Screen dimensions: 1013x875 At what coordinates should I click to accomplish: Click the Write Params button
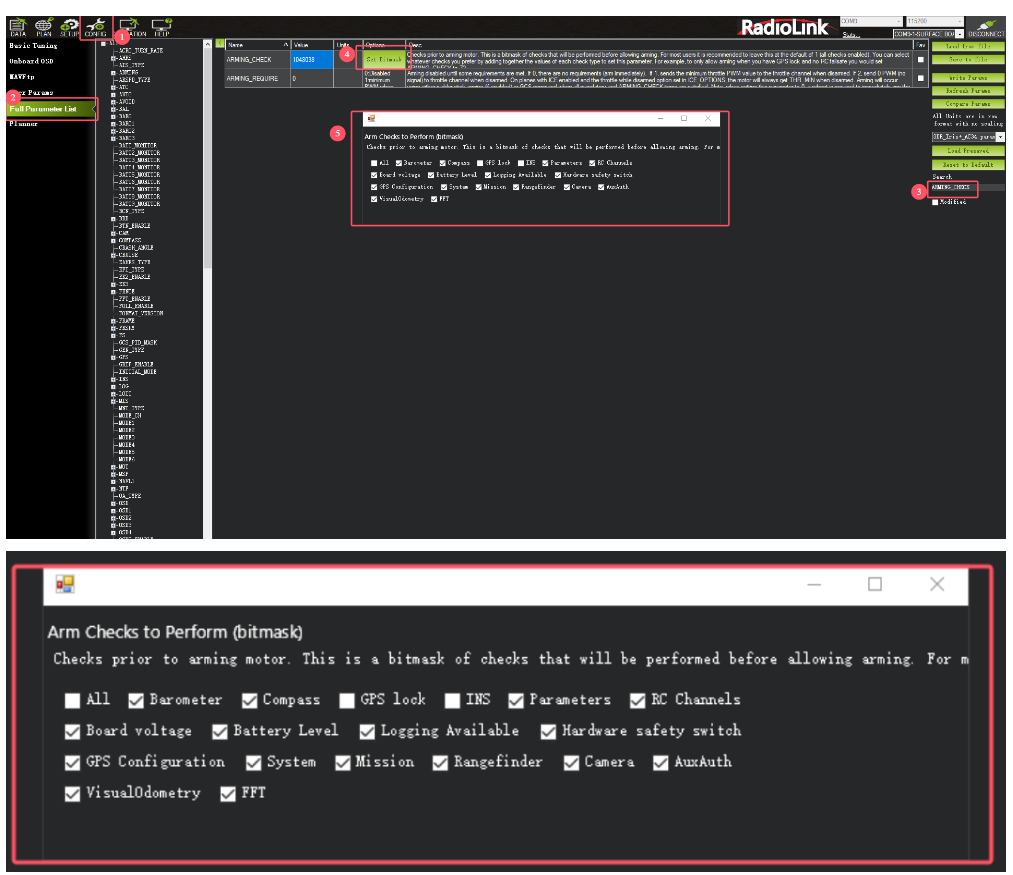(x=967, y=77)
